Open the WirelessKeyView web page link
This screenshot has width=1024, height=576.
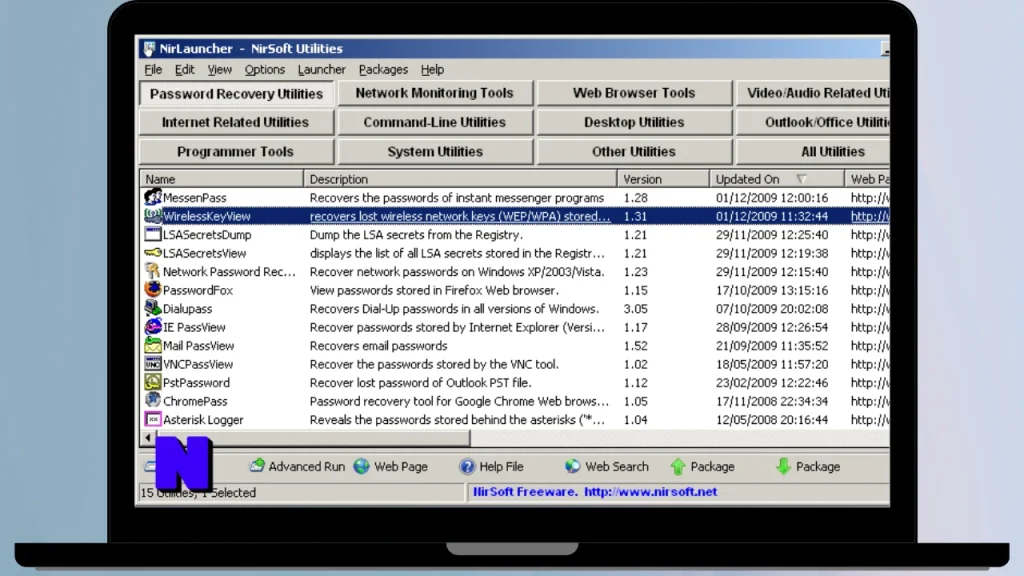pyautogui.click(x=870, y=216)
